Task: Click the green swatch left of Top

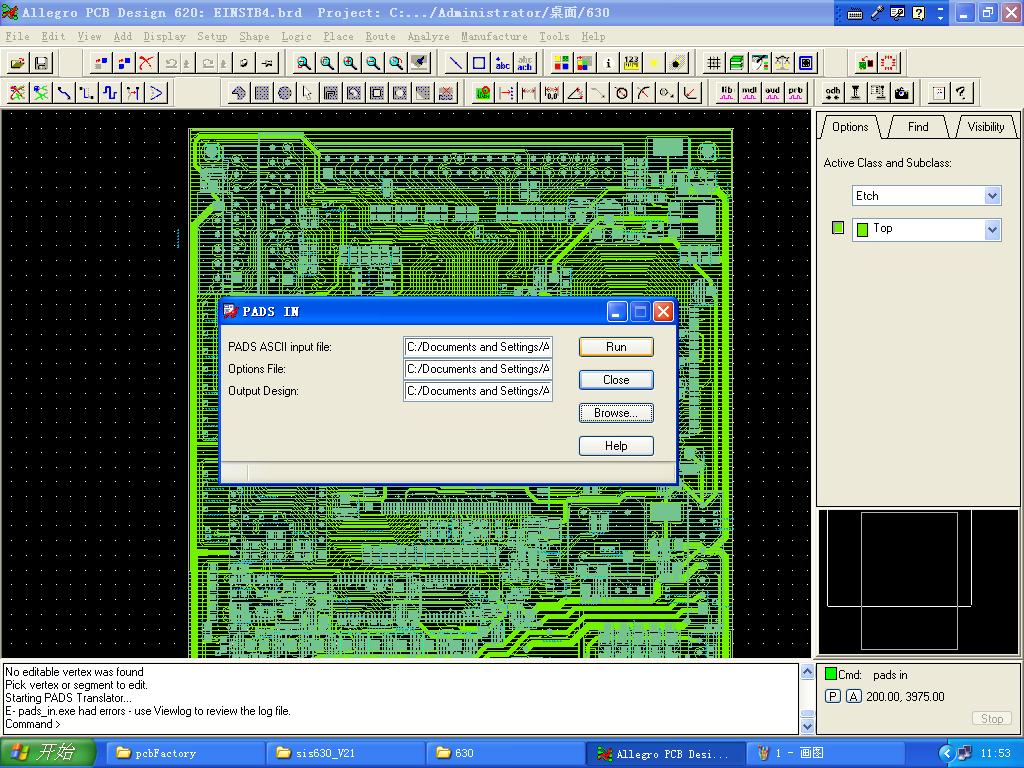Action: click(x=838, y=228)
